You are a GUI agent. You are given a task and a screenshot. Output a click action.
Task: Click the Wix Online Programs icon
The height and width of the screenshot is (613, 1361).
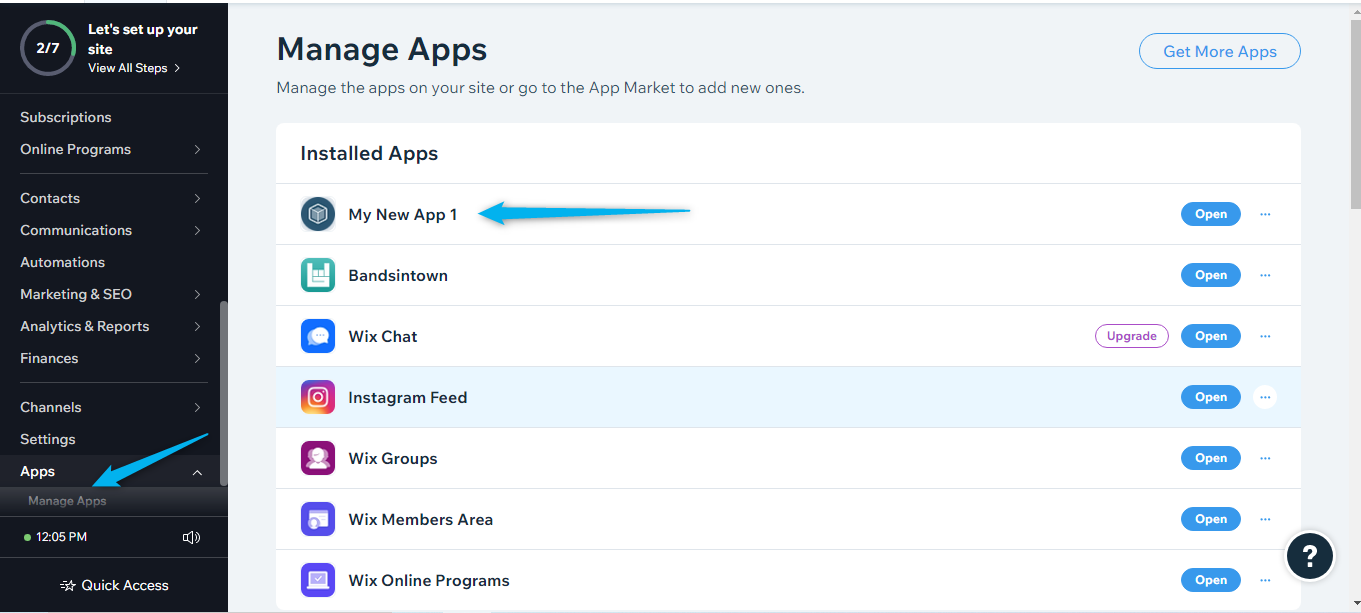[318, 580]
